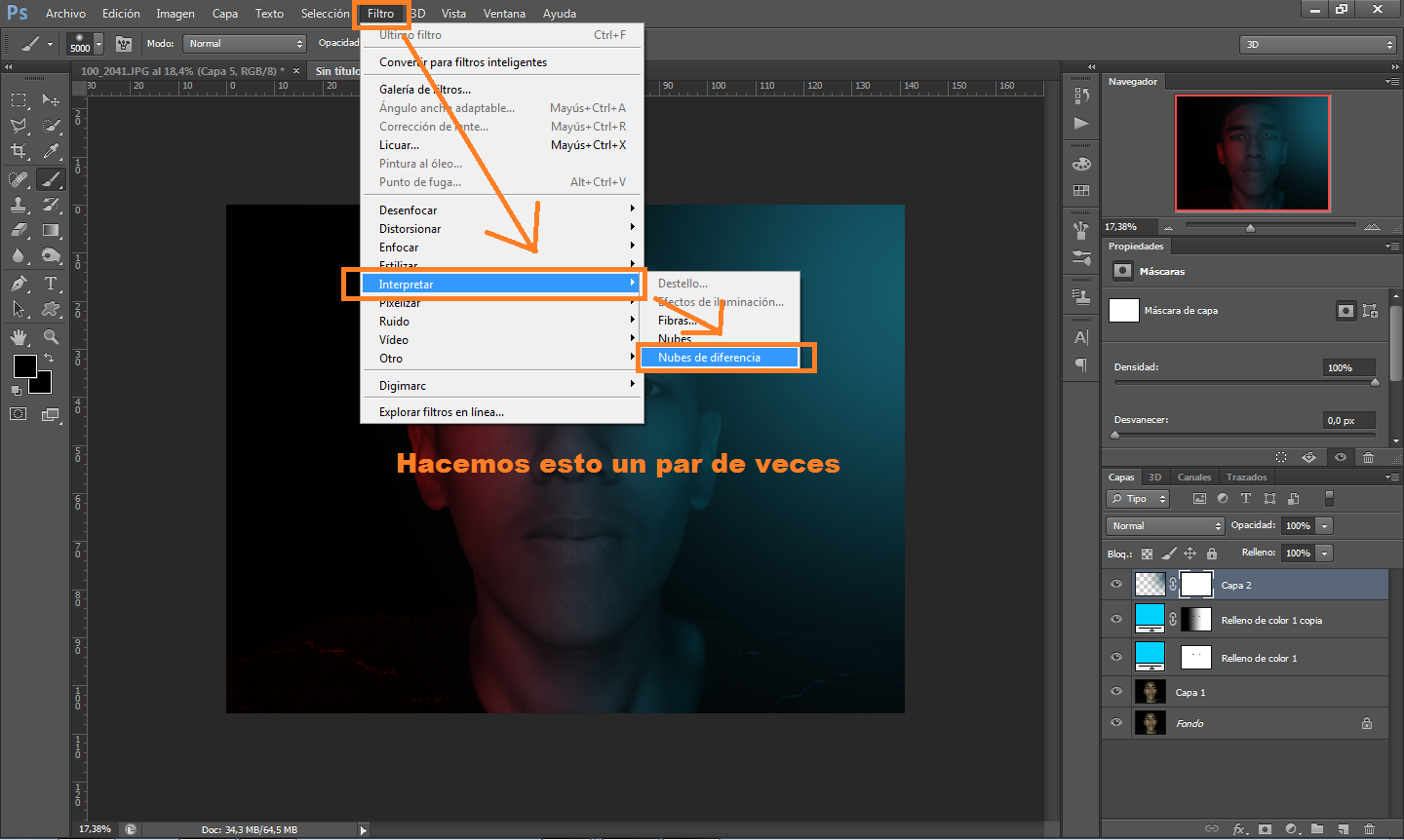Select the Quick Selection tool
The image size is (1404, 840).
[51, 126]
